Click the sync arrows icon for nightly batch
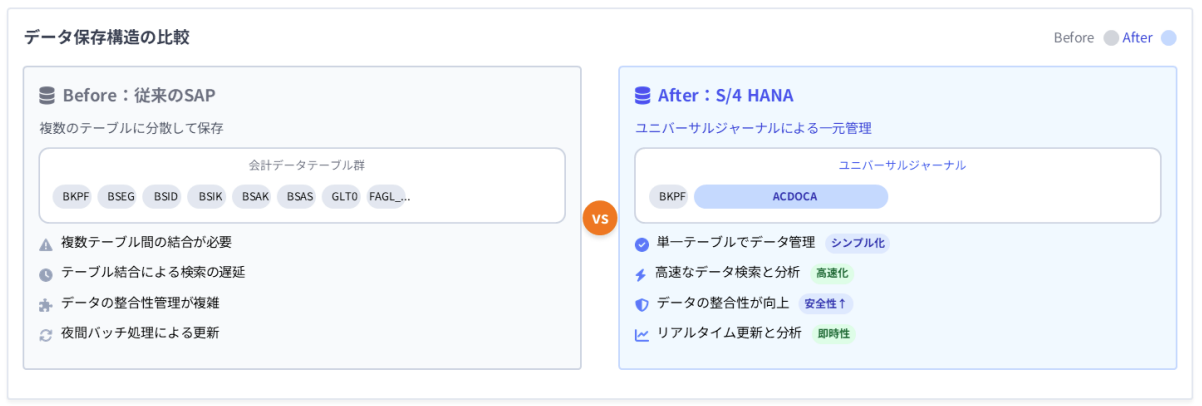The height and width of the screenshot is (406, 1202). 46,335
